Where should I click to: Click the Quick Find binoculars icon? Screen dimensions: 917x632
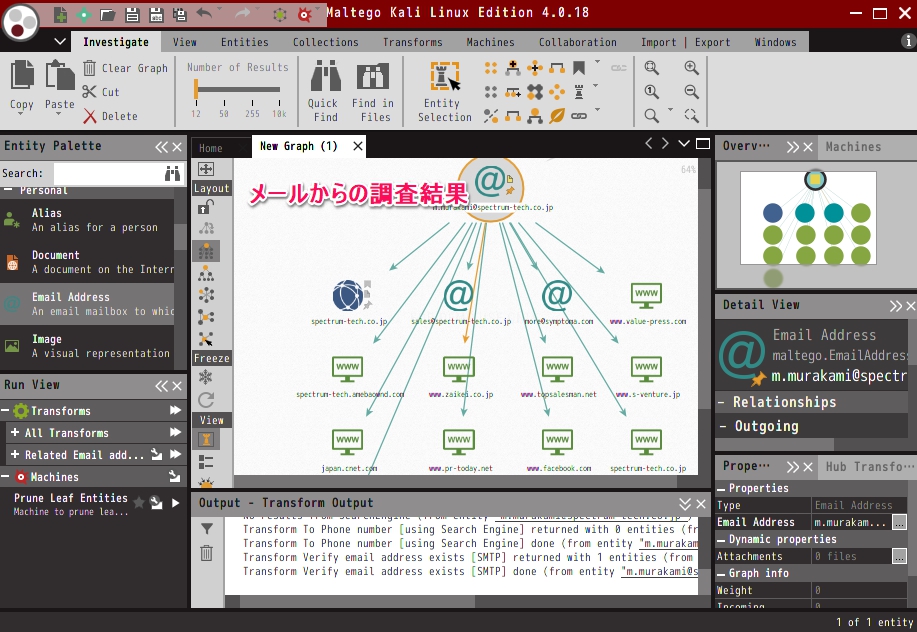[323, 78]
